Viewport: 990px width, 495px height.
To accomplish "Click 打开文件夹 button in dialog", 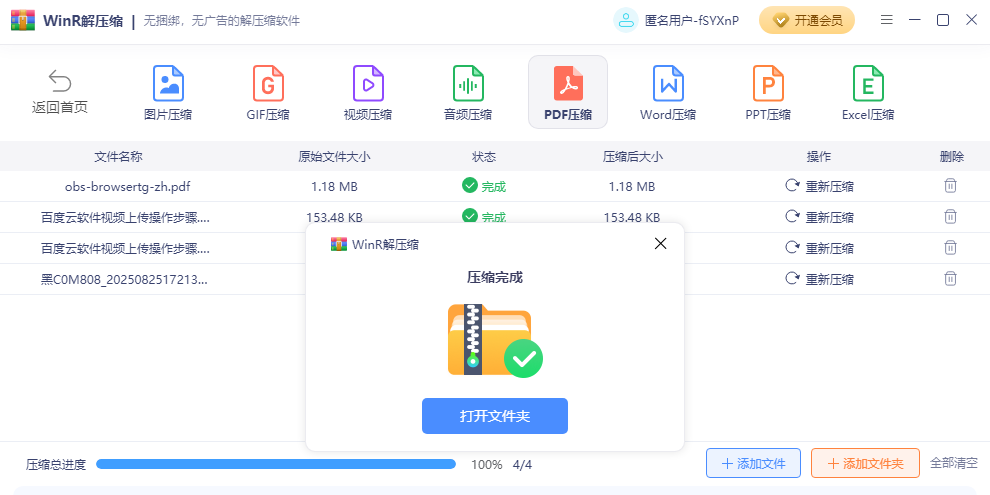I will (495, 416).
